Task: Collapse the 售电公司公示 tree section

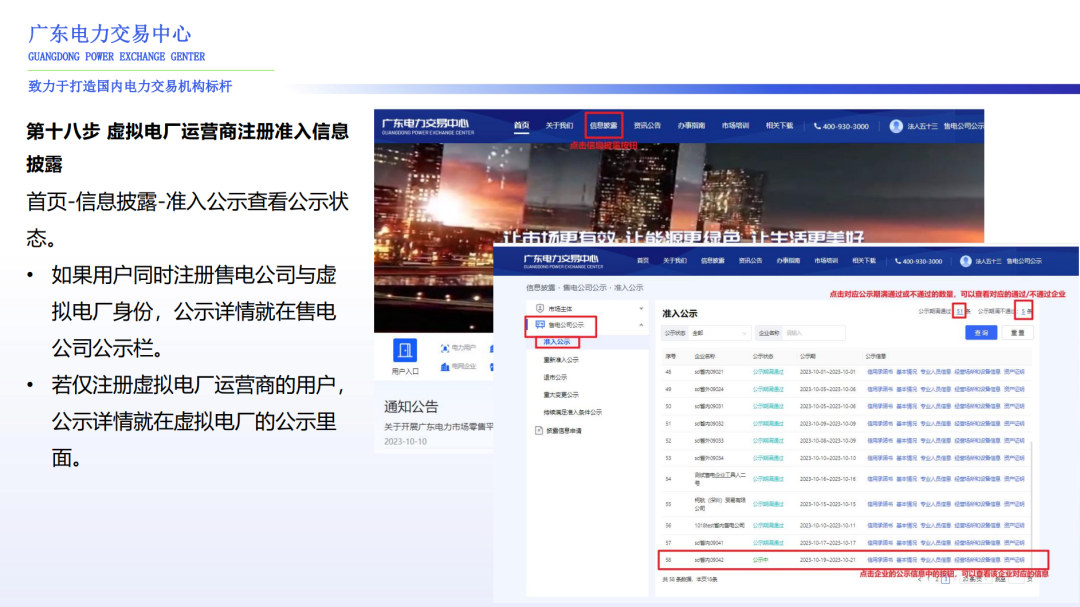Action: [x=641, y=324]
